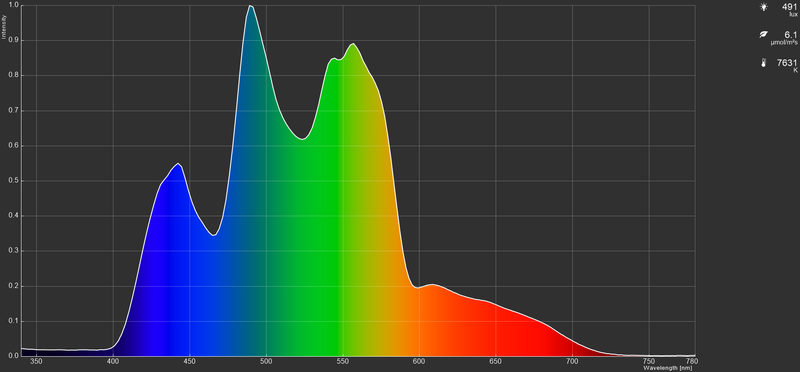Click the 600 wavelength tick label
The height and width of the screenshot is (372, 800).
coord(419,361)
